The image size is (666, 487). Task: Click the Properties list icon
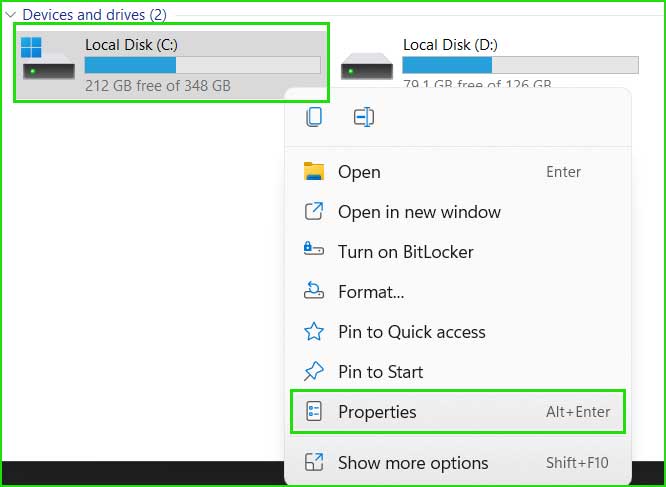pyautogui.click(x=314, y=411)
